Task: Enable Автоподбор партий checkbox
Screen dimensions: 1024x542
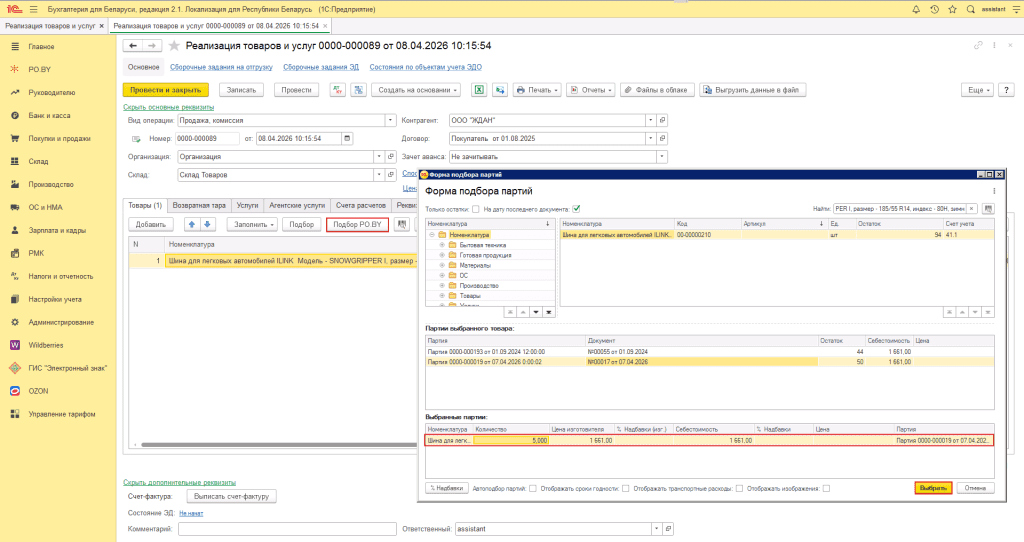Action: pyautogui.click(x=533, y=488)
